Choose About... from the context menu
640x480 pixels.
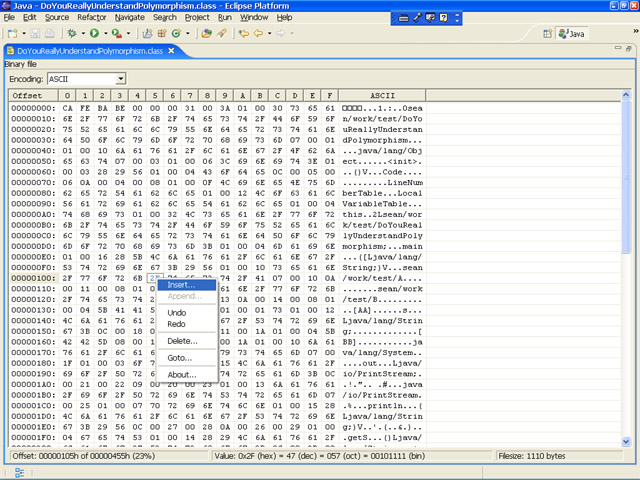187,375
